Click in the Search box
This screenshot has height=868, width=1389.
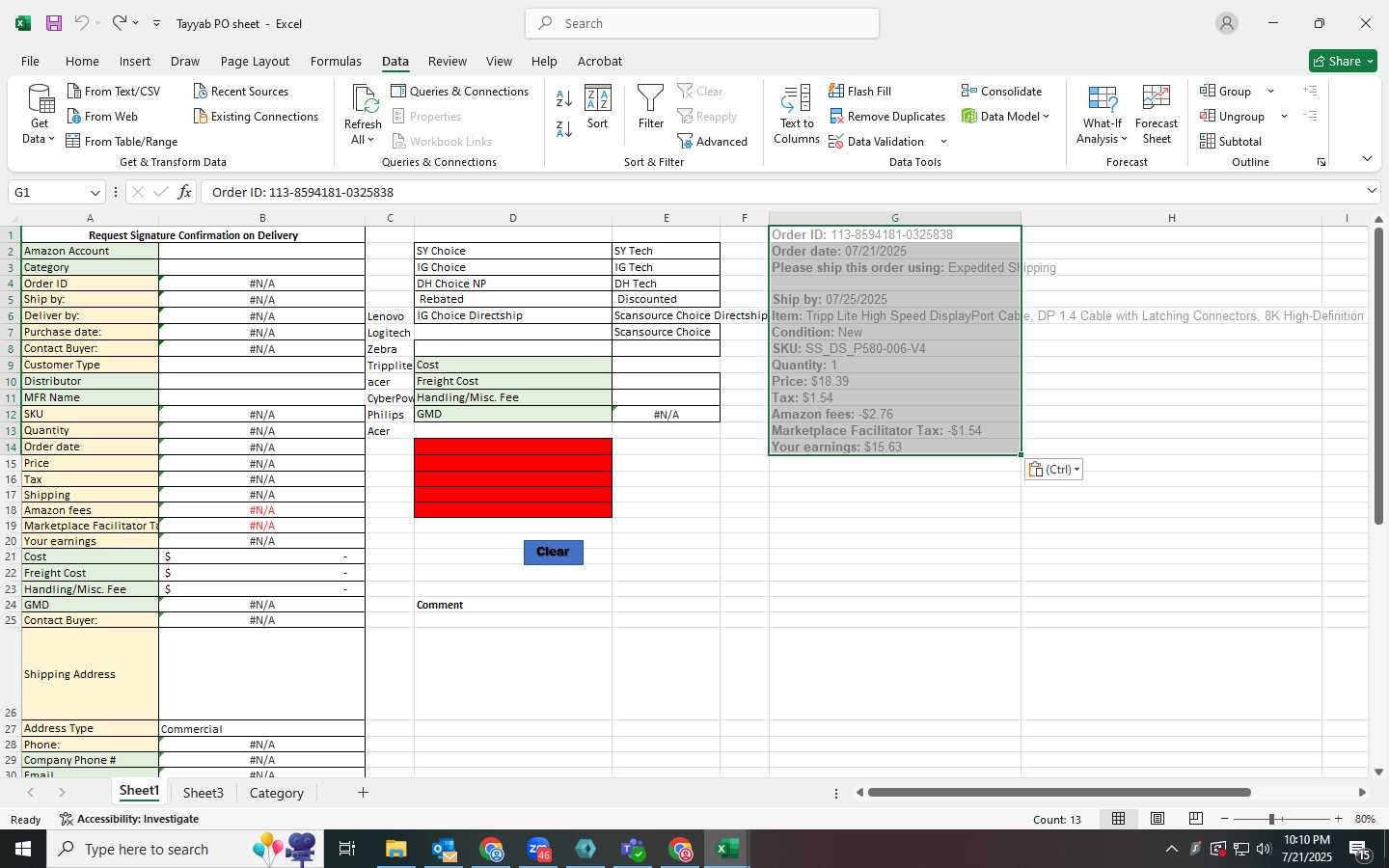tap(702, 23)
